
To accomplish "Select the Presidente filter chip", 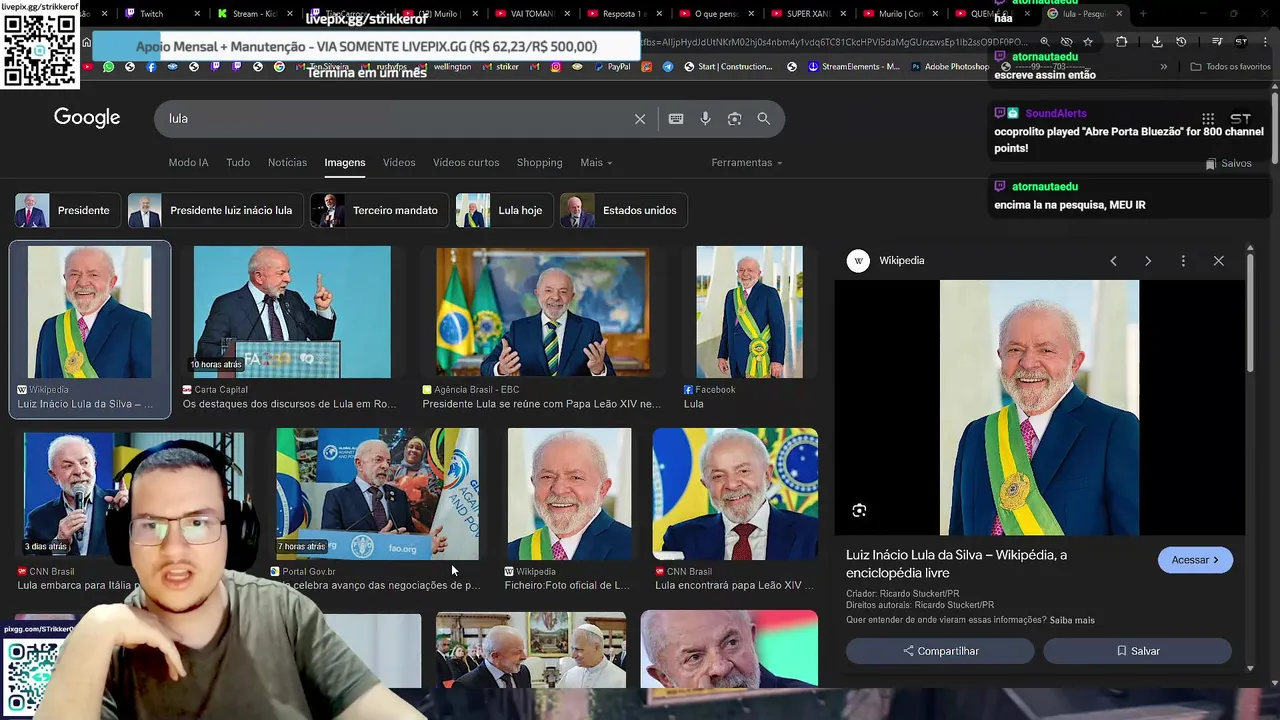I will point(67,211).
